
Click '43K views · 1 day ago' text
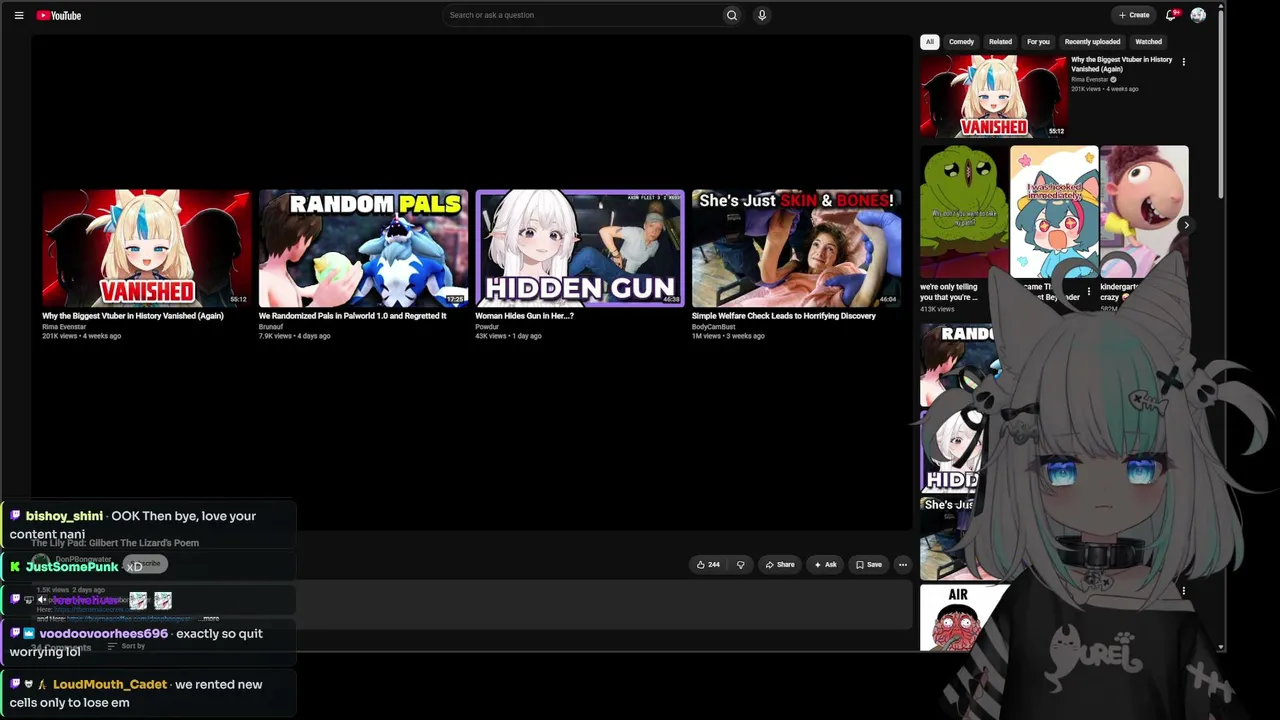508,336
